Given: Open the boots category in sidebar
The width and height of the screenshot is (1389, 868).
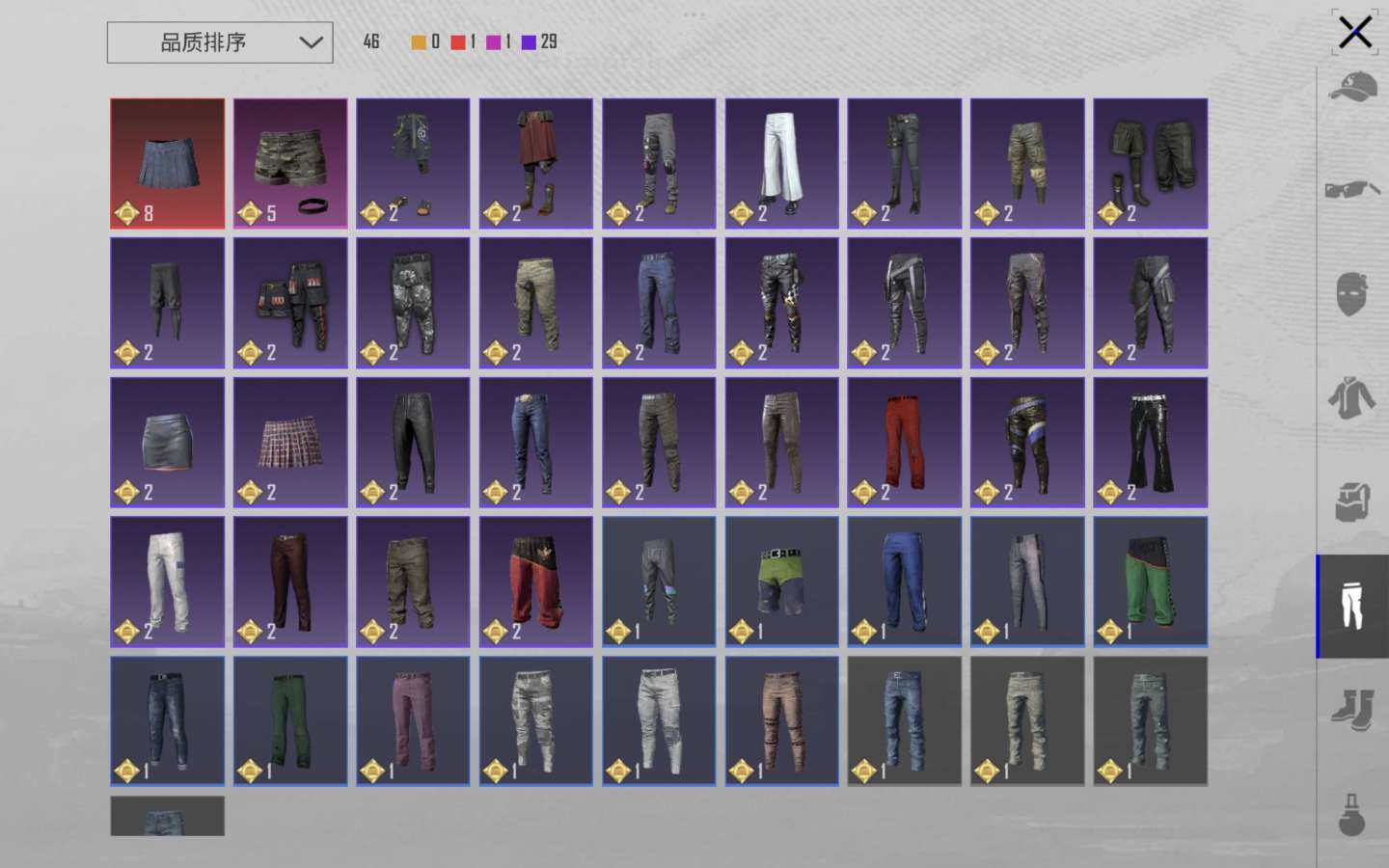Looking at the screenshot, I should (x=1352, y=710).
